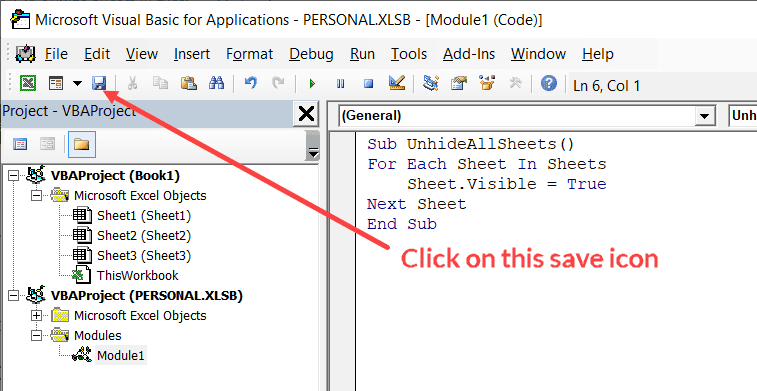The image size is (757, 391).
Task: Click the Reset stop icon
Action: pos(368,84)
